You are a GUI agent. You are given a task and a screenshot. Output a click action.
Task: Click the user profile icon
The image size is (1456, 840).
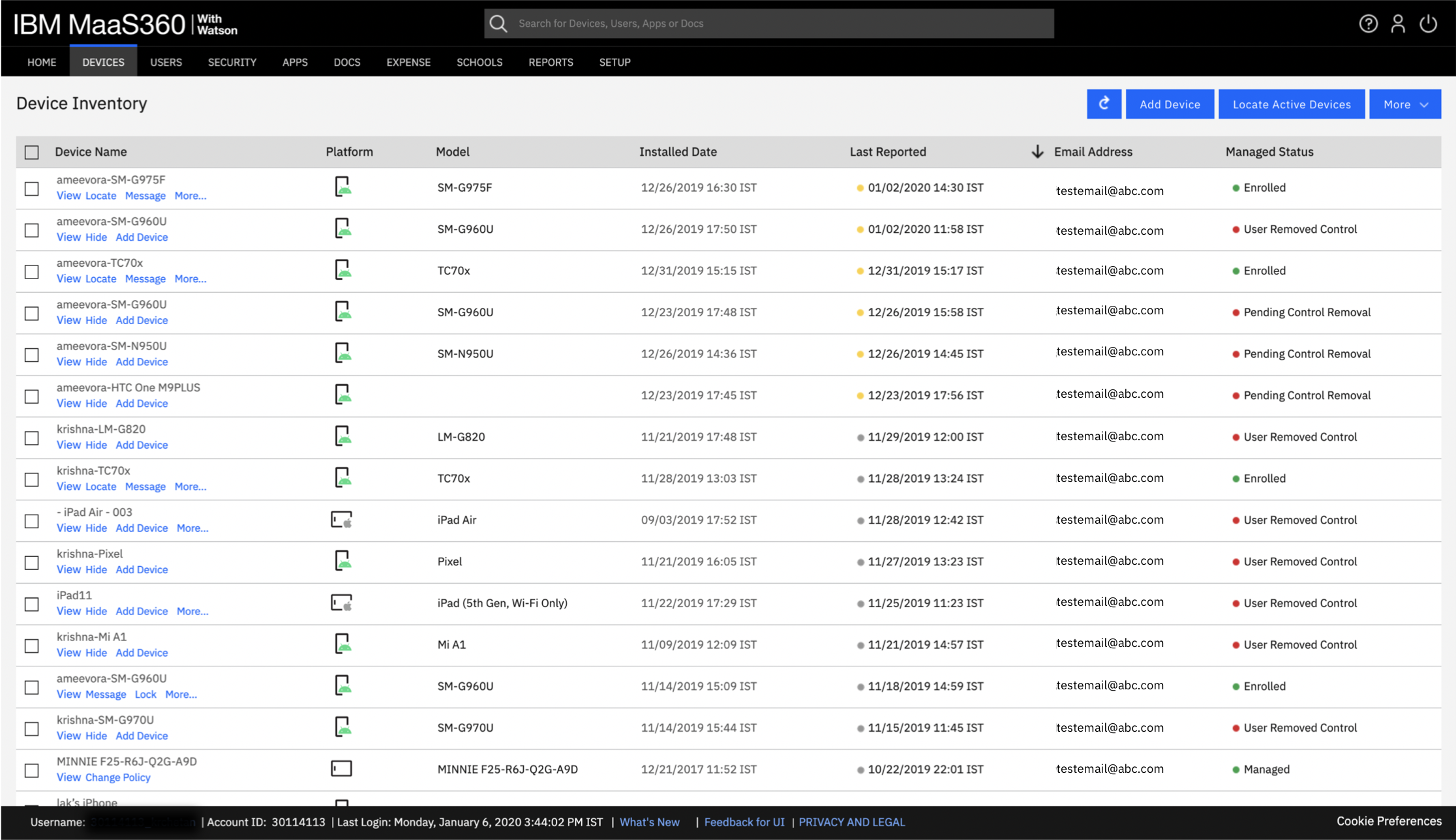pyautogui.click(x=1398, y=24)
